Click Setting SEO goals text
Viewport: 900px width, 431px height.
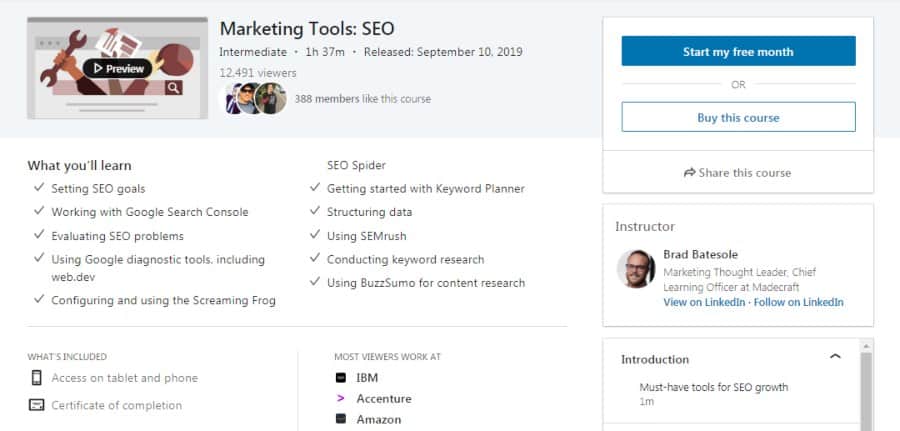click(x=98, y=189)
